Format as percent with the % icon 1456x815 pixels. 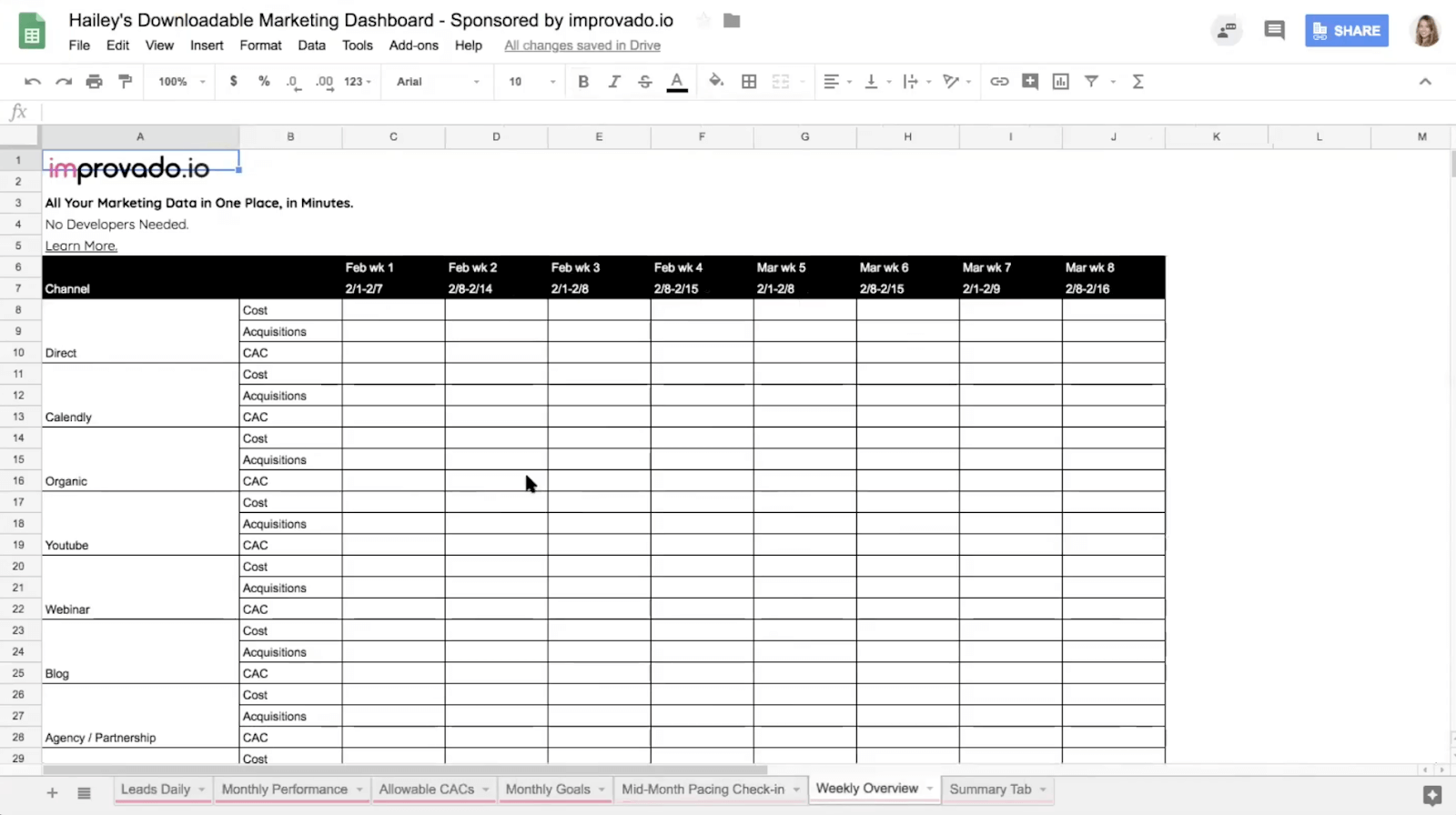pos(264,81)
